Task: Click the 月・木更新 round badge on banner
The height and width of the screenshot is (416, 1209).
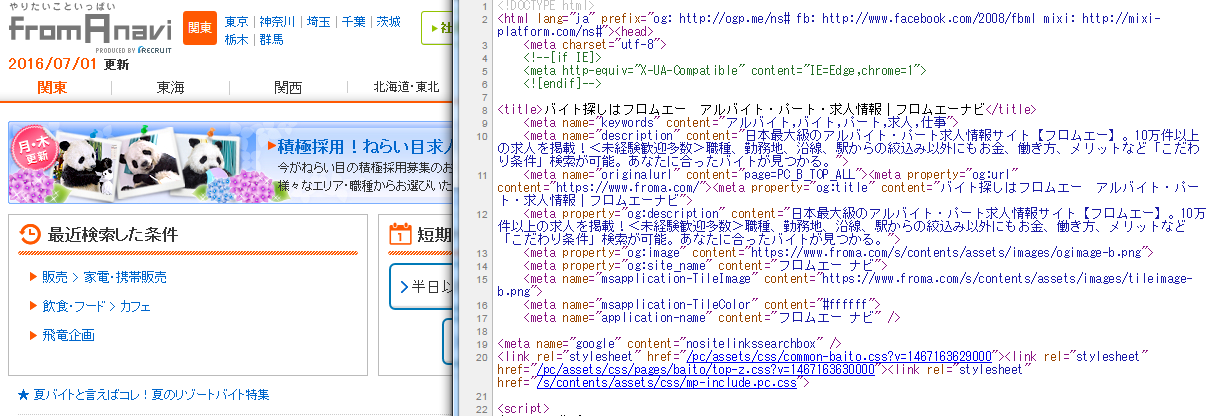Action: (x=37, y=151)
